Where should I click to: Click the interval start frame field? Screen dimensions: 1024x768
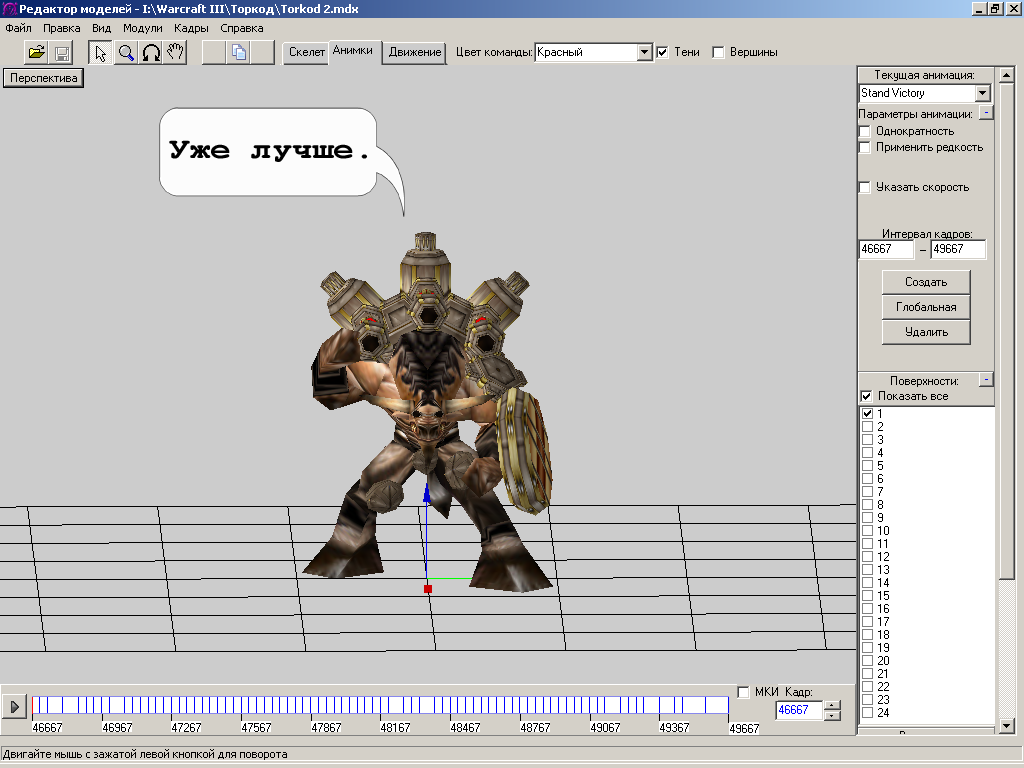(886, 250)
